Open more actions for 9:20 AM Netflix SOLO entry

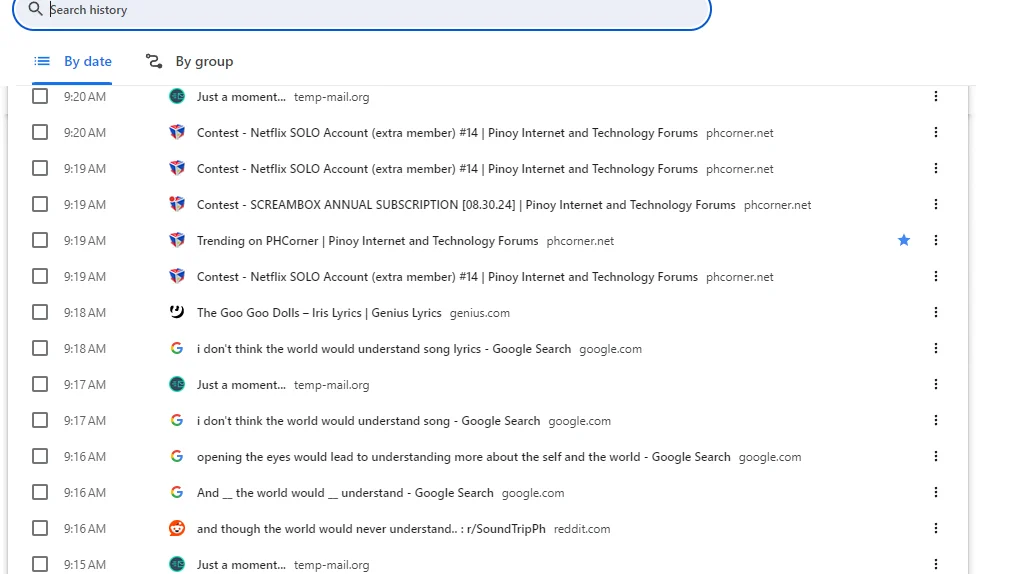click(x=936, y=133)
